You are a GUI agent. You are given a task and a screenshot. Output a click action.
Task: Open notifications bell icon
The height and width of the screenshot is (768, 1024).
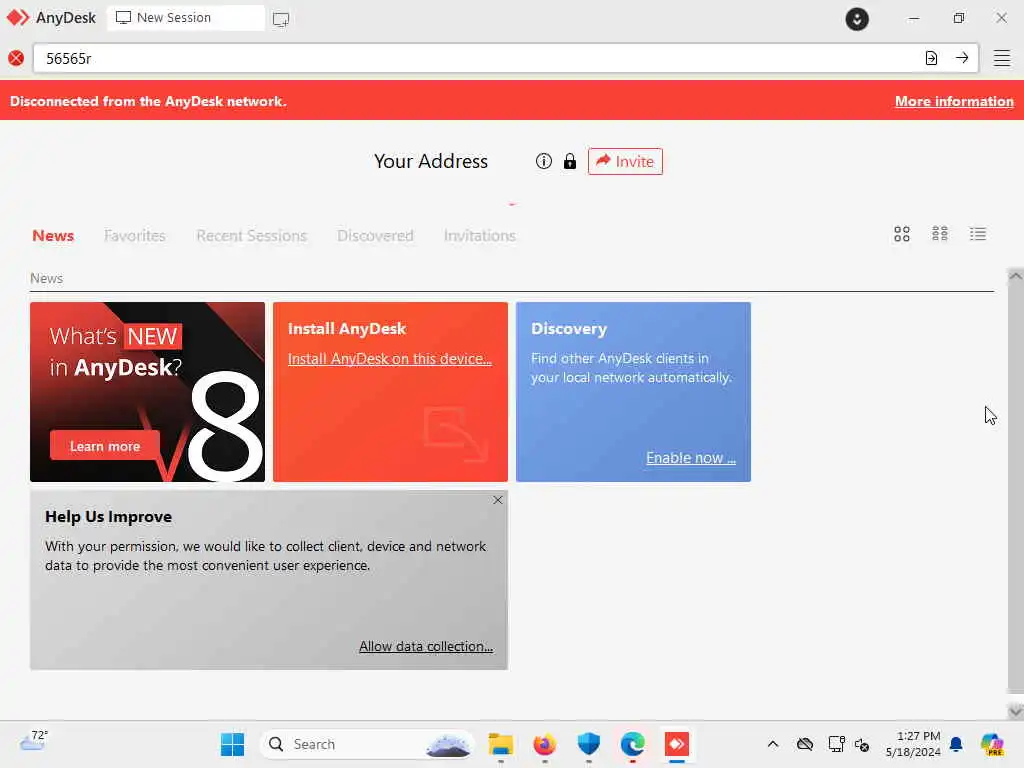(x=956, y=744)
